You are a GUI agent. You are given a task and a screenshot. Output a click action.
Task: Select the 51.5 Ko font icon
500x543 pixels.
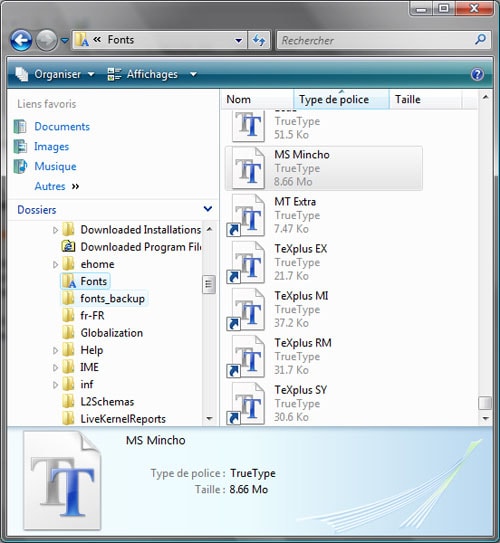pos(249,126)
